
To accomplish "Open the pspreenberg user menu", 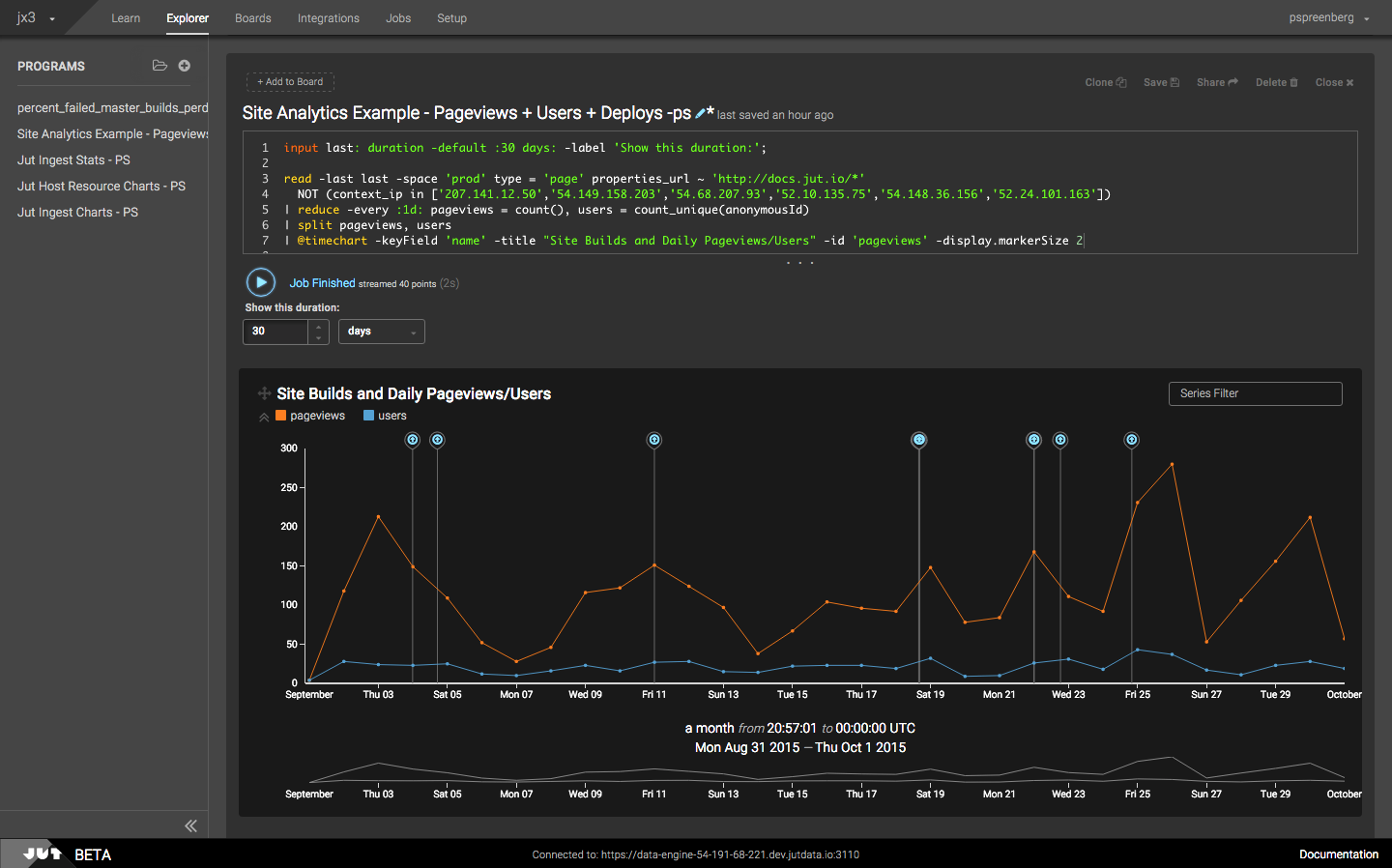I will pos(1329,17).
